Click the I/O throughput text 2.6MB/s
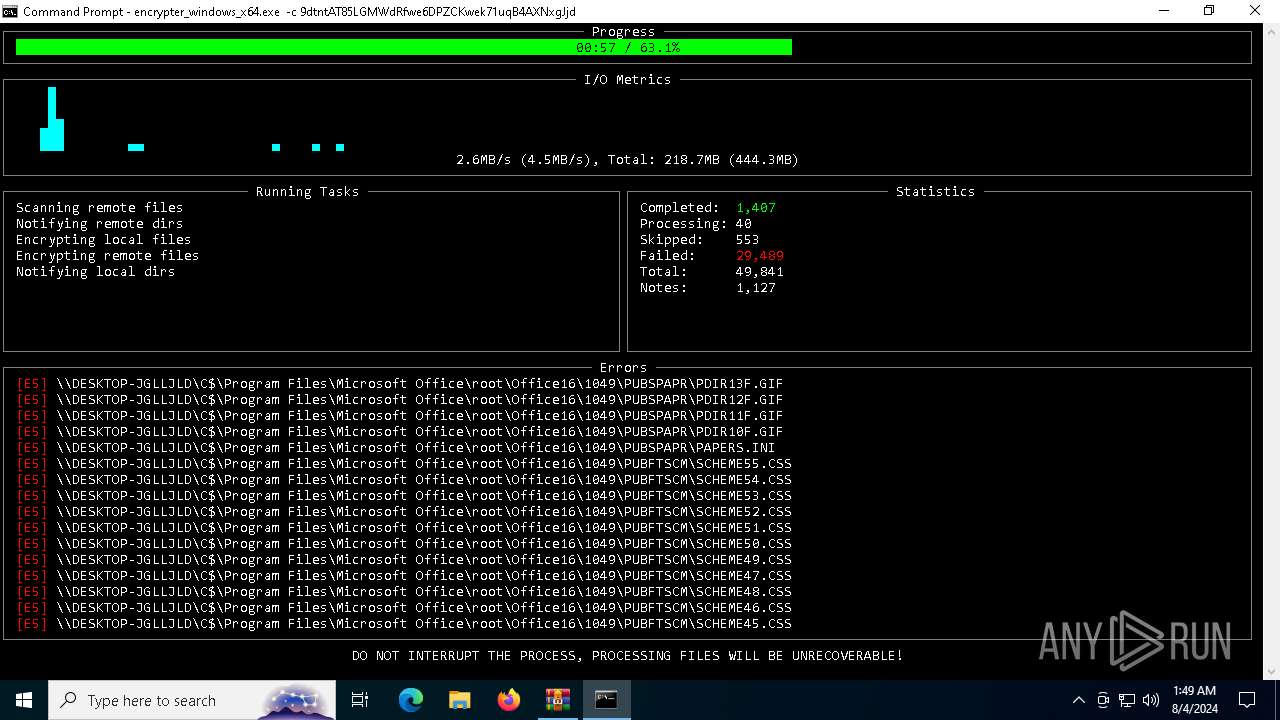The height and width of the screenshot is (720, 1280). pos(484,160)
